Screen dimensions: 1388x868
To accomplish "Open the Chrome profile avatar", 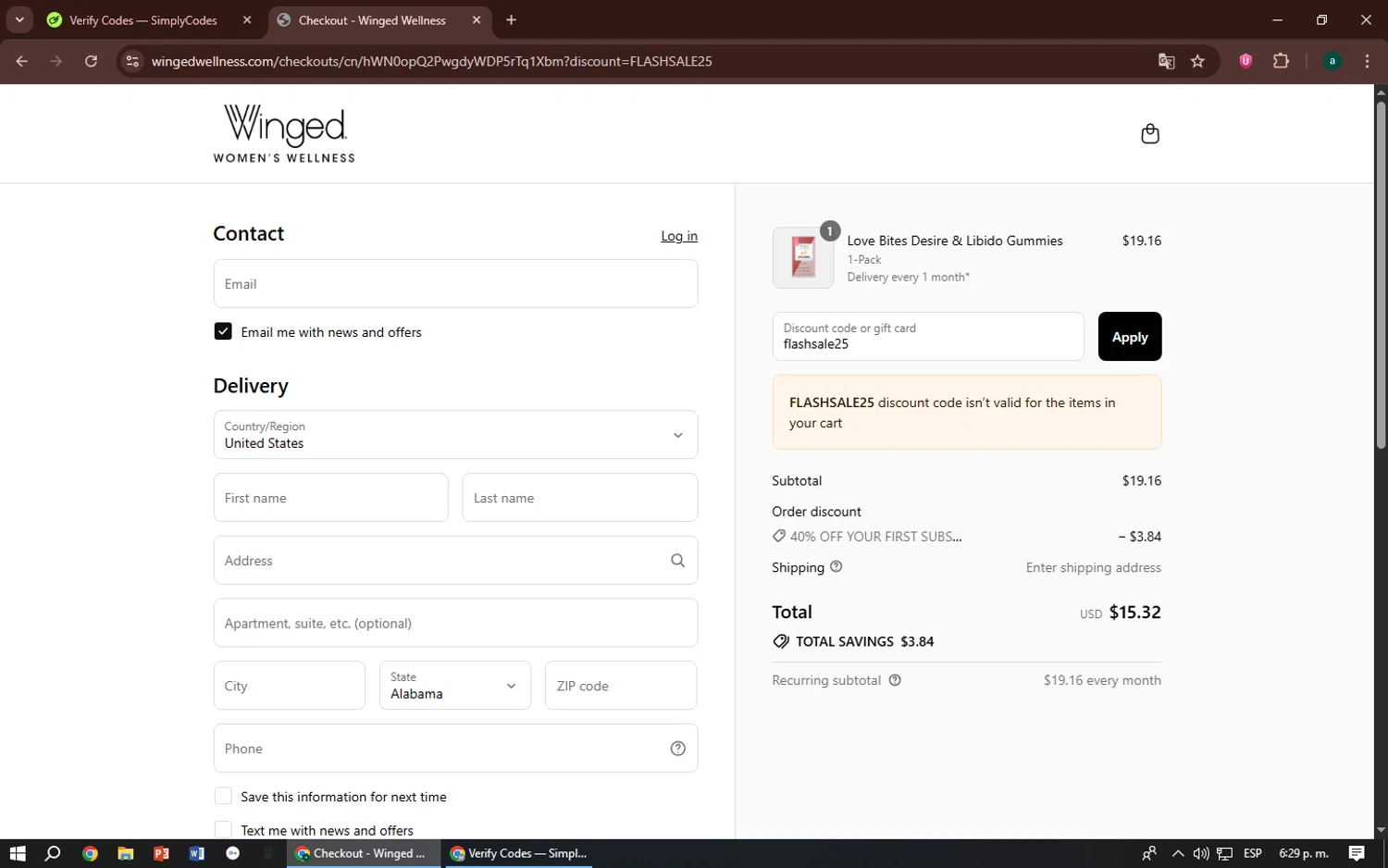I will (1332, 61).
